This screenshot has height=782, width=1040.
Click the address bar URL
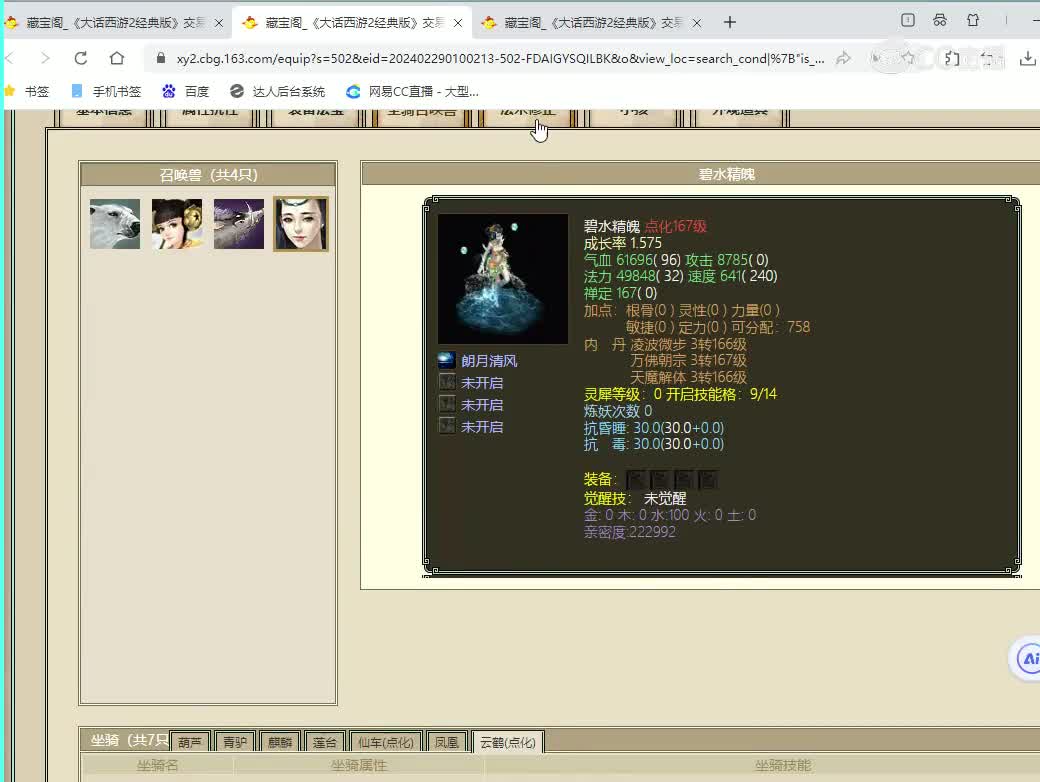[x=500, y=58]
